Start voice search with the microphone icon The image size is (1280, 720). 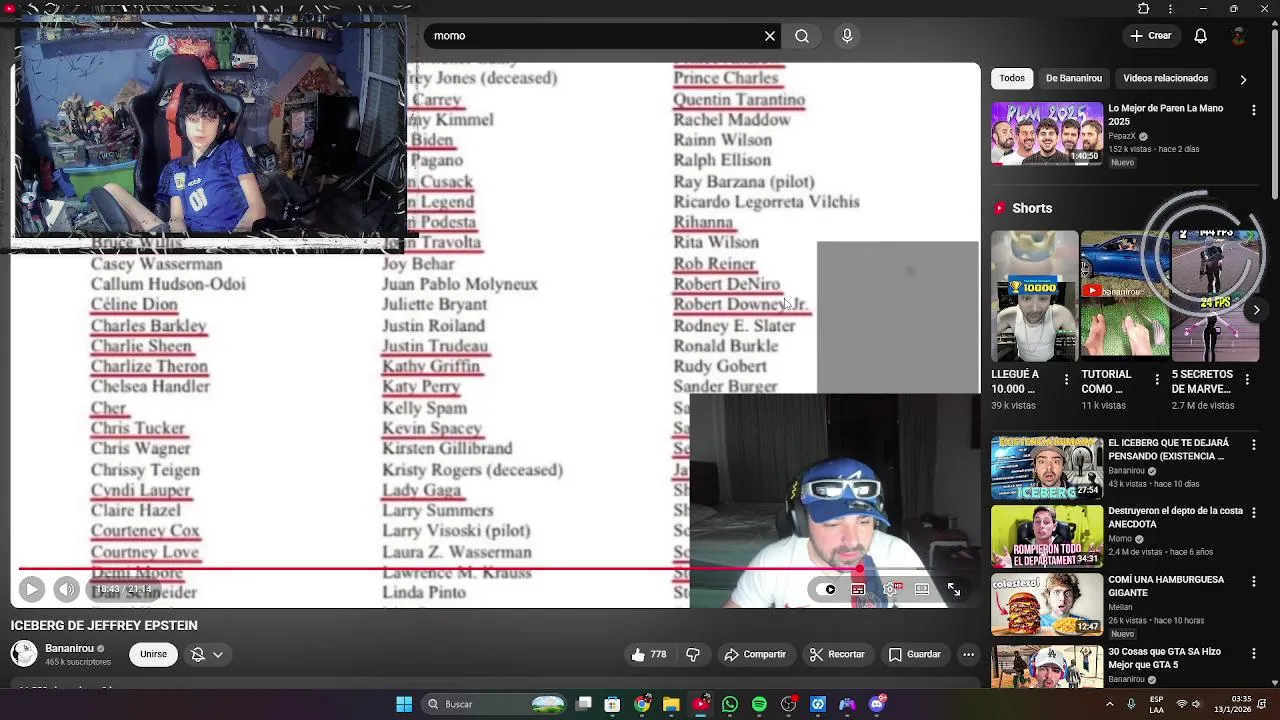pyautogui.click(x=847, y=36)
